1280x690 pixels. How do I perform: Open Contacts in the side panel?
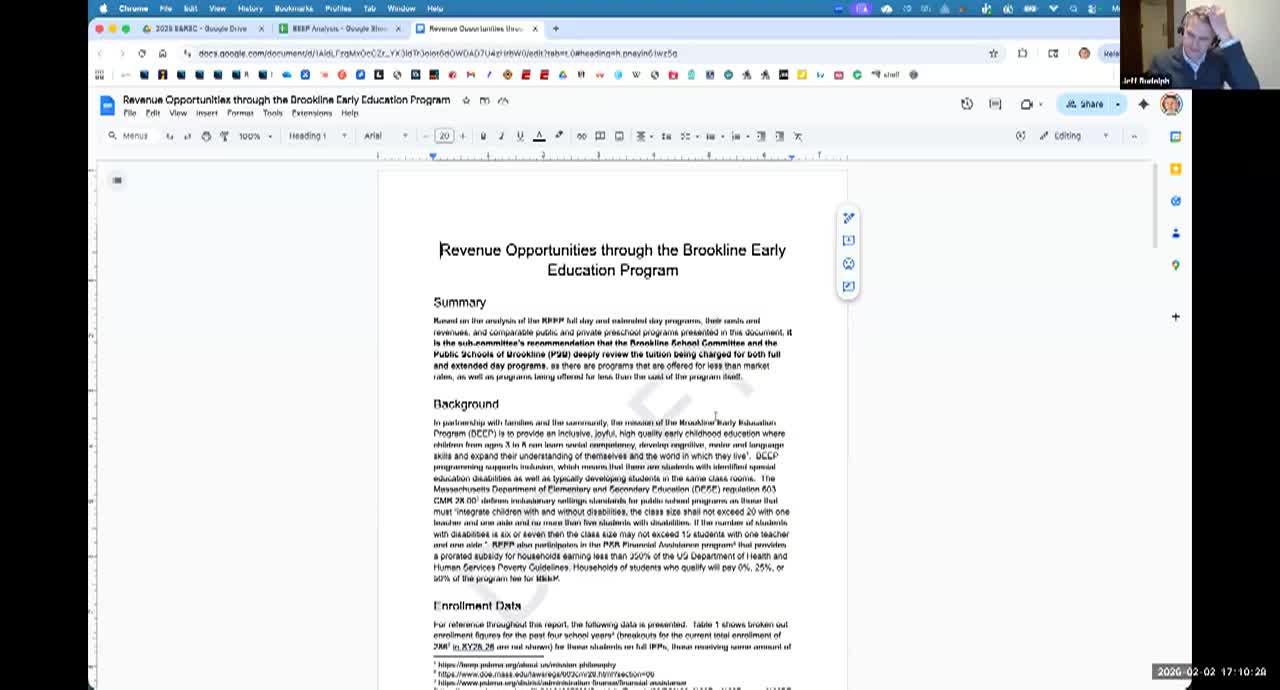point(1176,233)
